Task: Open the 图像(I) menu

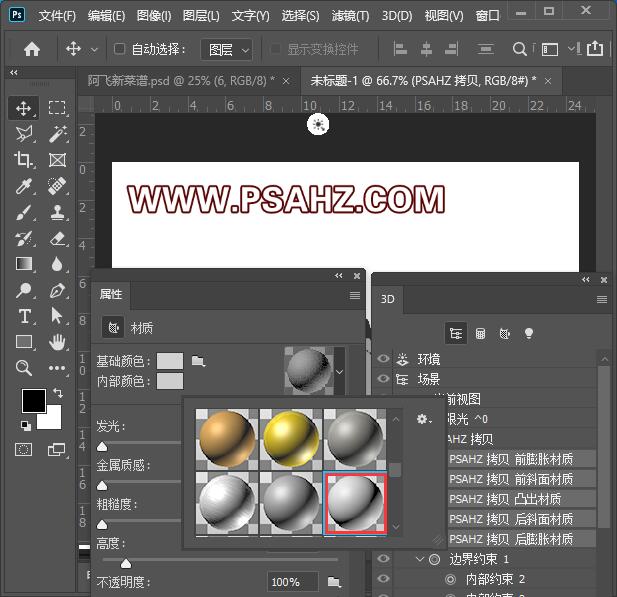Action: (x=154, y=16)
